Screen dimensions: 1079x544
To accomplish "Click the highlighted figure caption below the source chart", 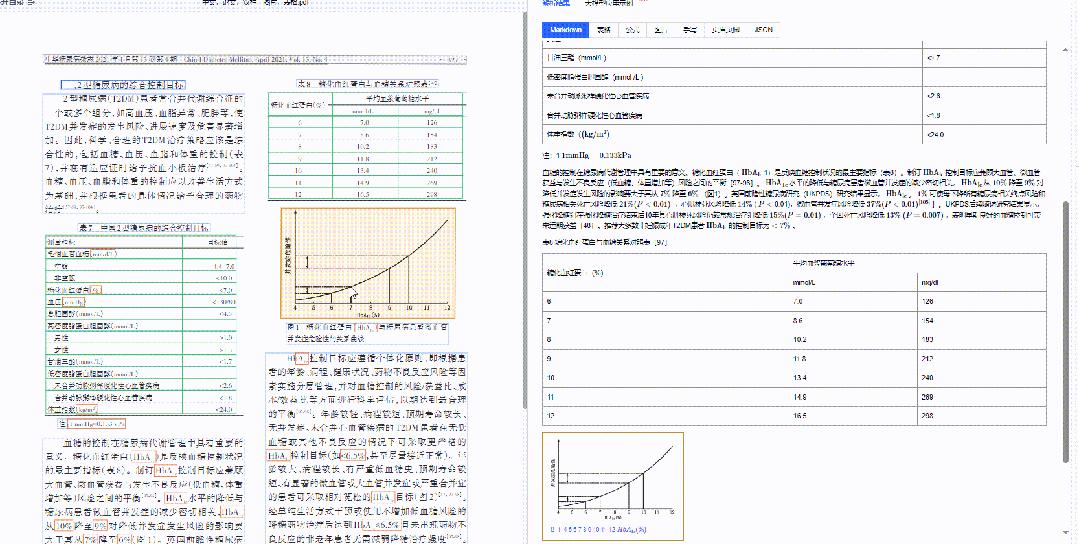I will click(366, 333).
